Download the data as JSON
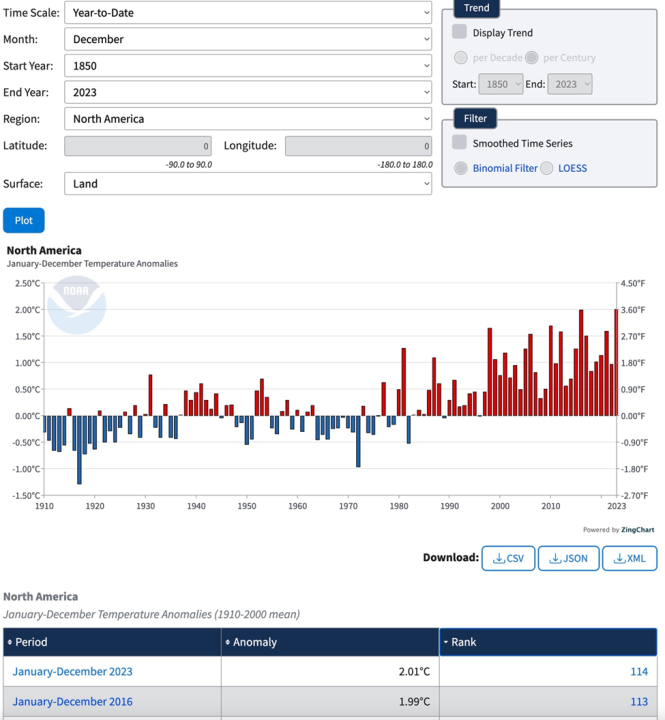Screen dimensions: 665x720 [x=566, y=558]
